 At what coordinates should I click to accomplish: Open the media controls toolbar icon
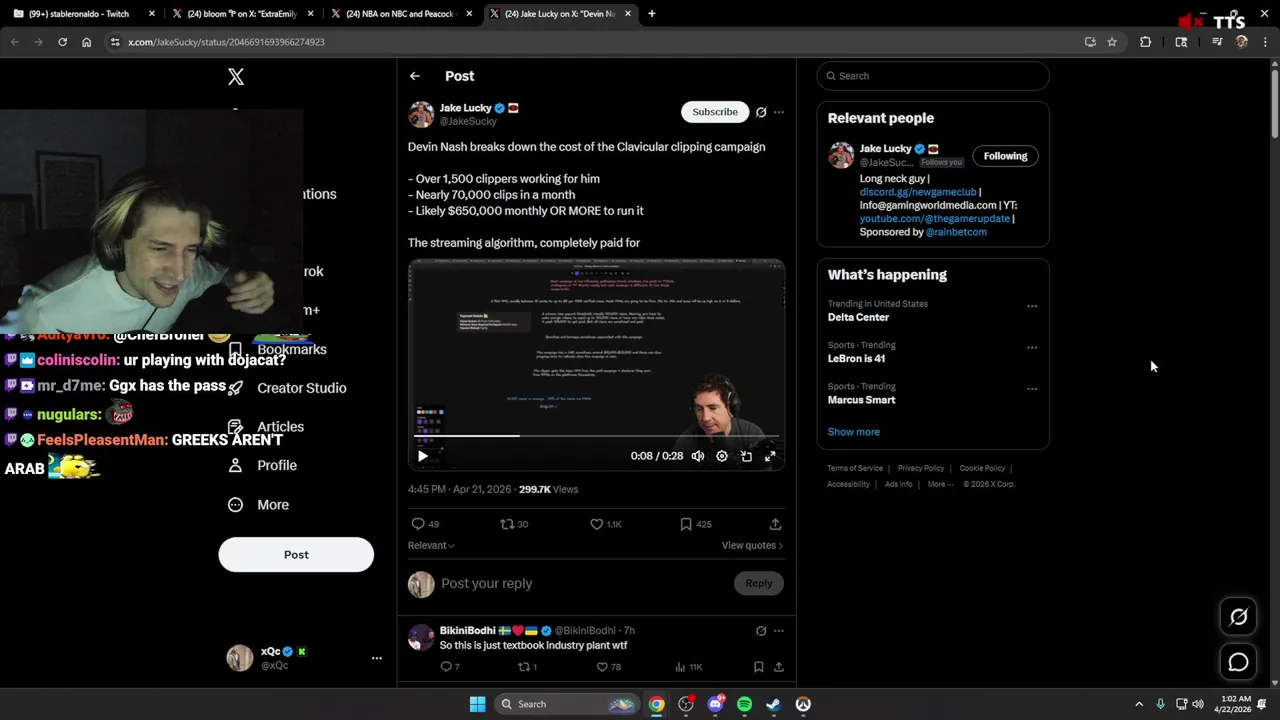[1217, 42]
